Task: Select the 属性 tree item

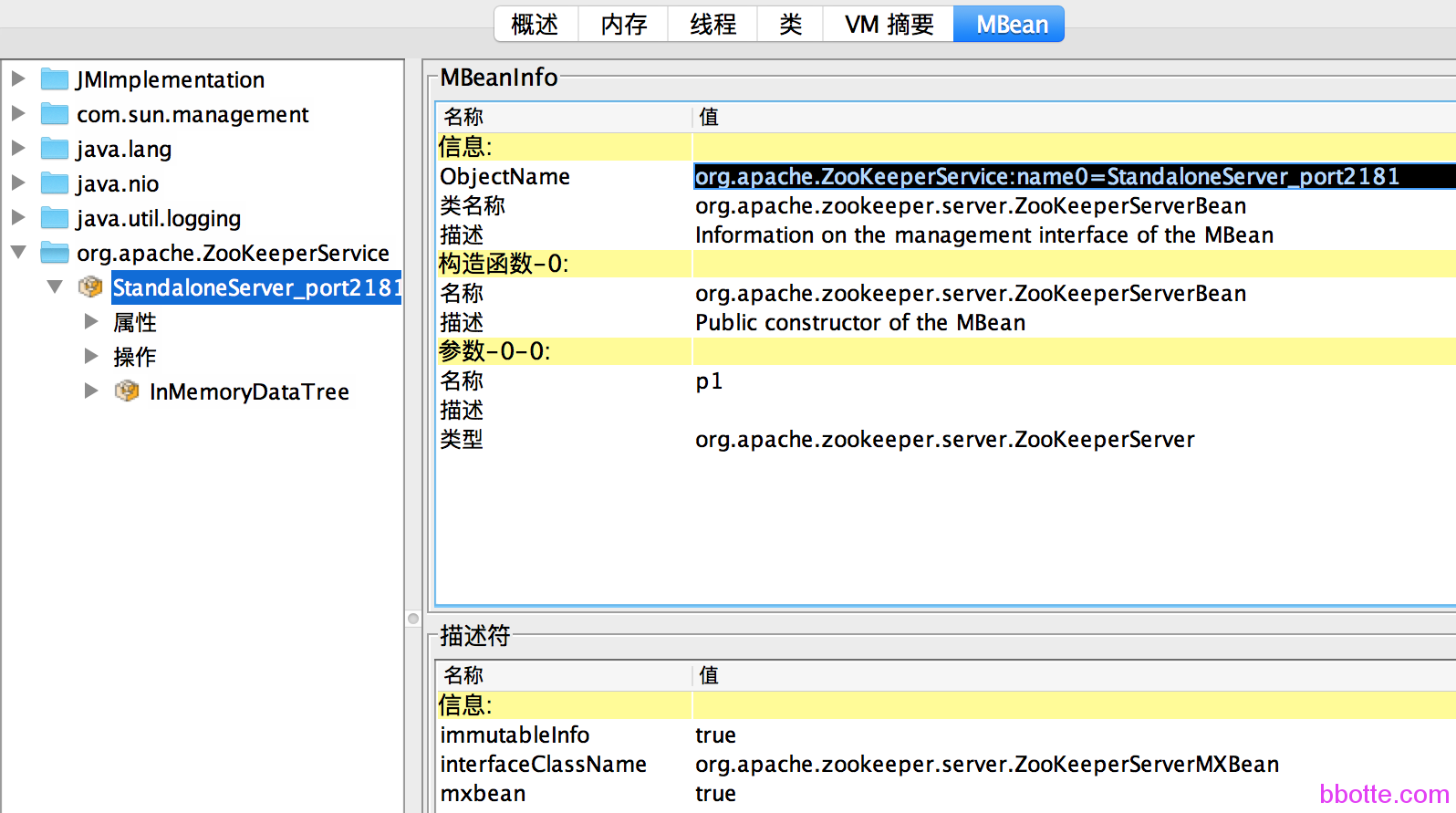Action: pyautogui.click(x=135, y=322)
